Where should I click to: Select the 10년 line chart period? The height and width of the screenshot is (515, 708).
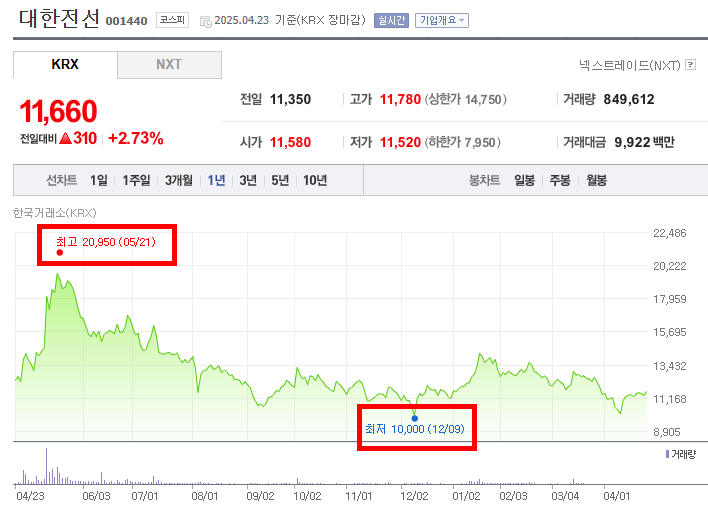point(315,181)
